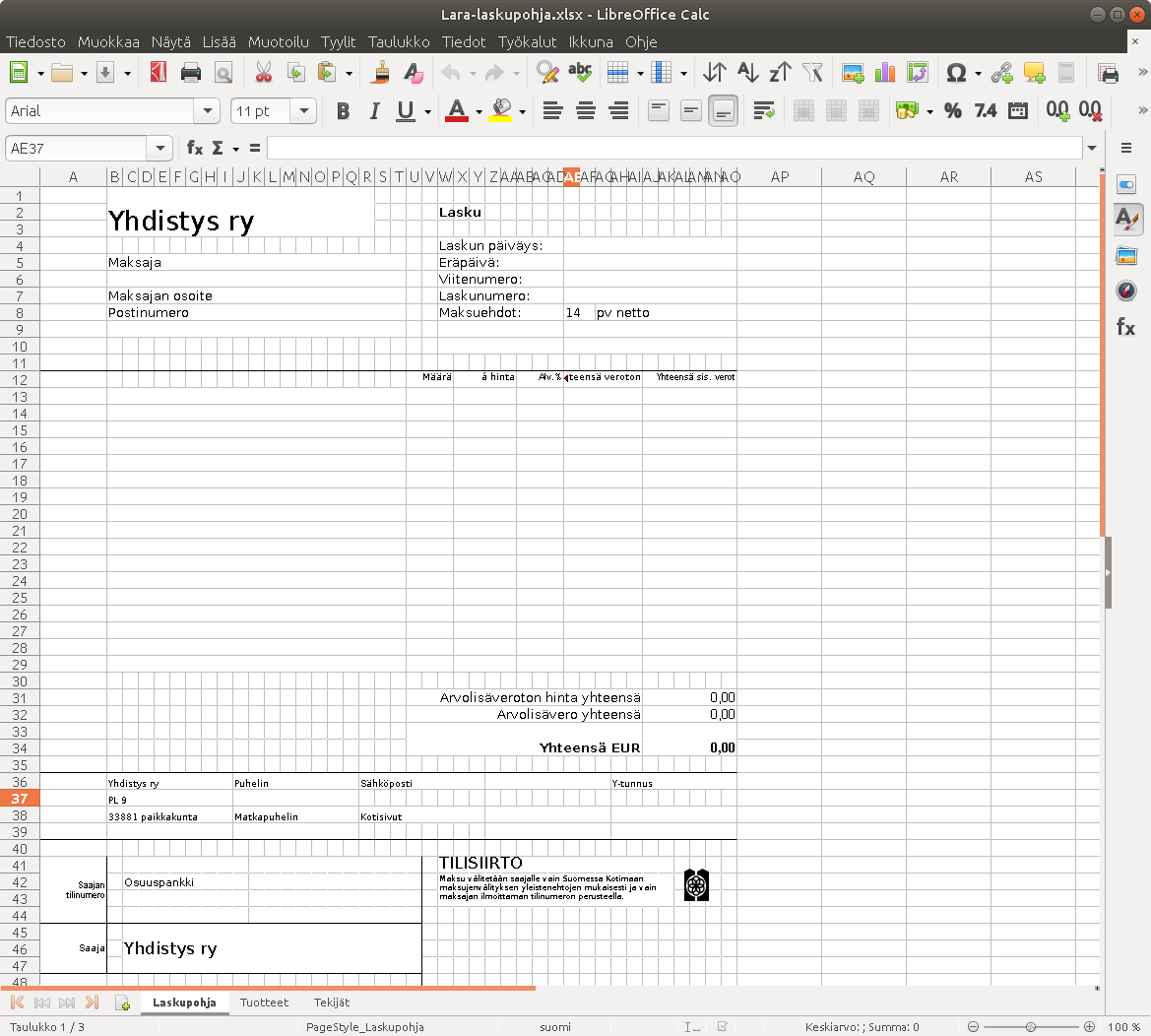Toggle Italic formatting
This screenshot has height=1036, width=1151.
(x=374, y=111)
